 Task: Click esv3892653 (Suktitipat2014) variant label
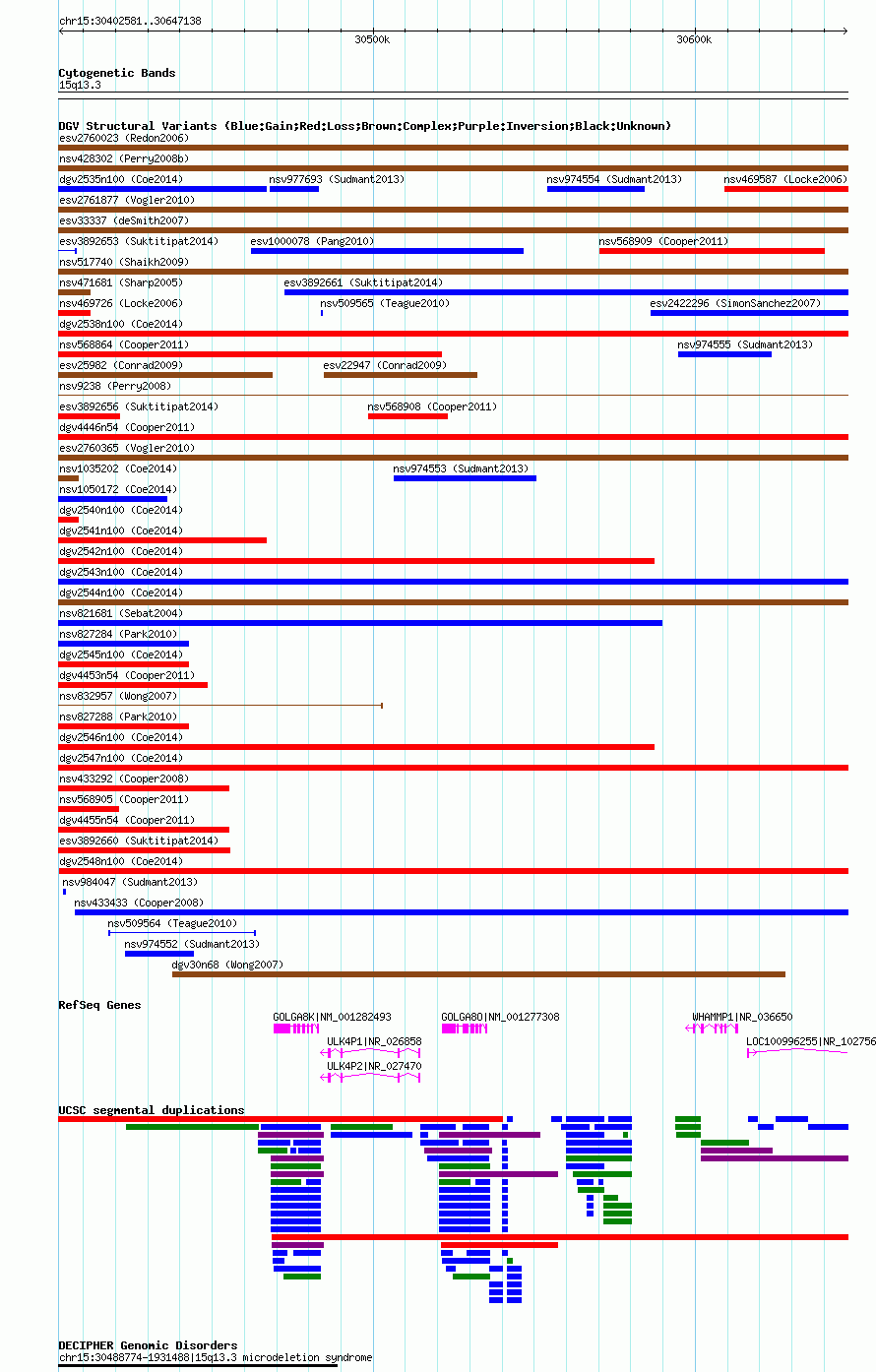tap(139, 241)
